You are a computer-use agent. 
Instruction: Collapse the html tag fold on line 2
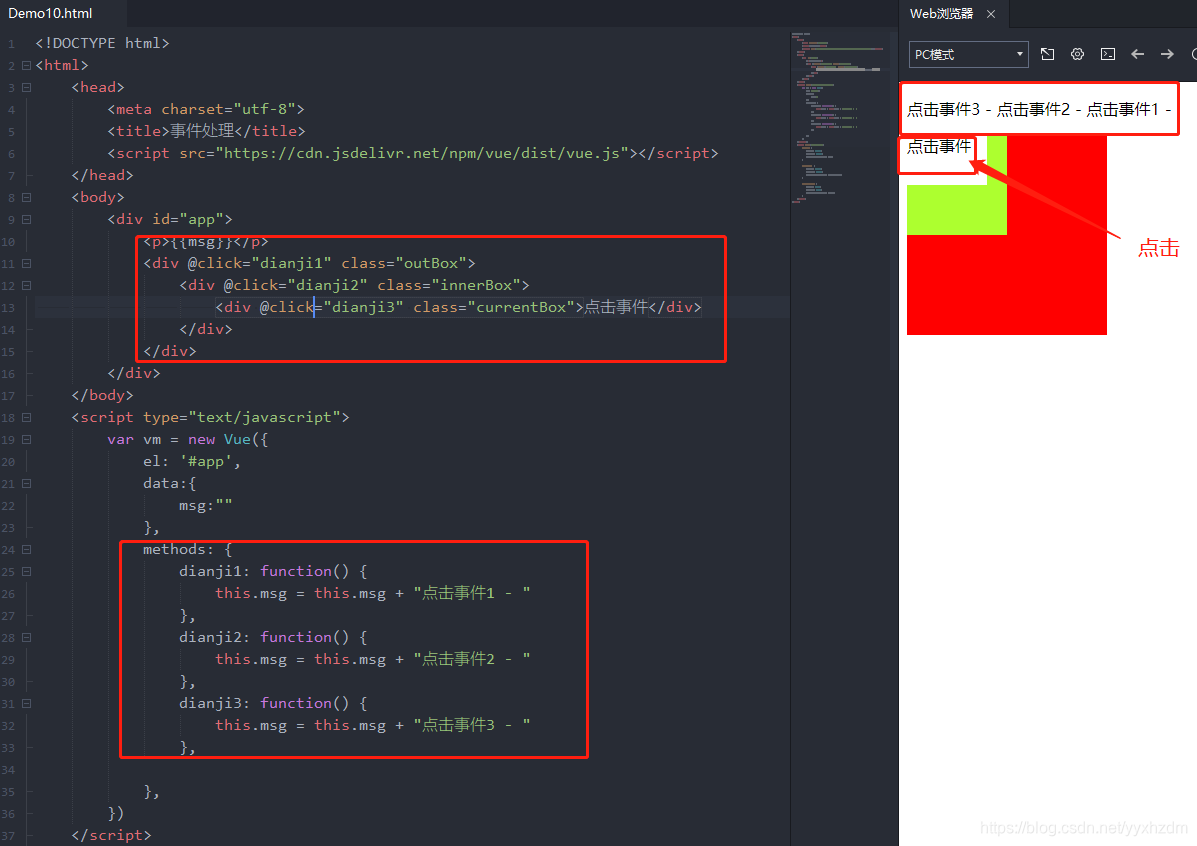[x=27, y=66]
